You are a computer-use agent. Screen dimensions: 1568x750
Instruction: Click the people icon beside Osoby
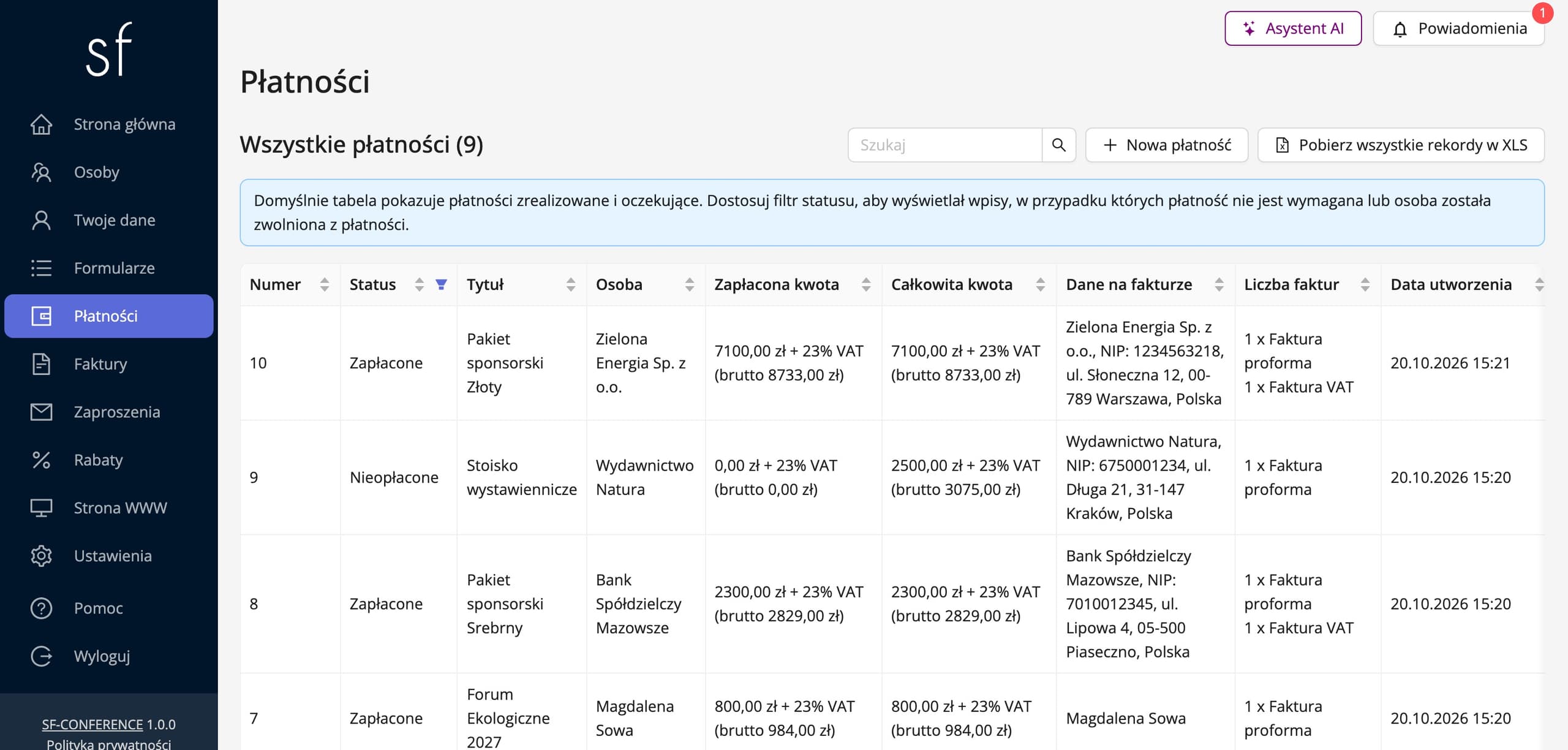[41, 172]
